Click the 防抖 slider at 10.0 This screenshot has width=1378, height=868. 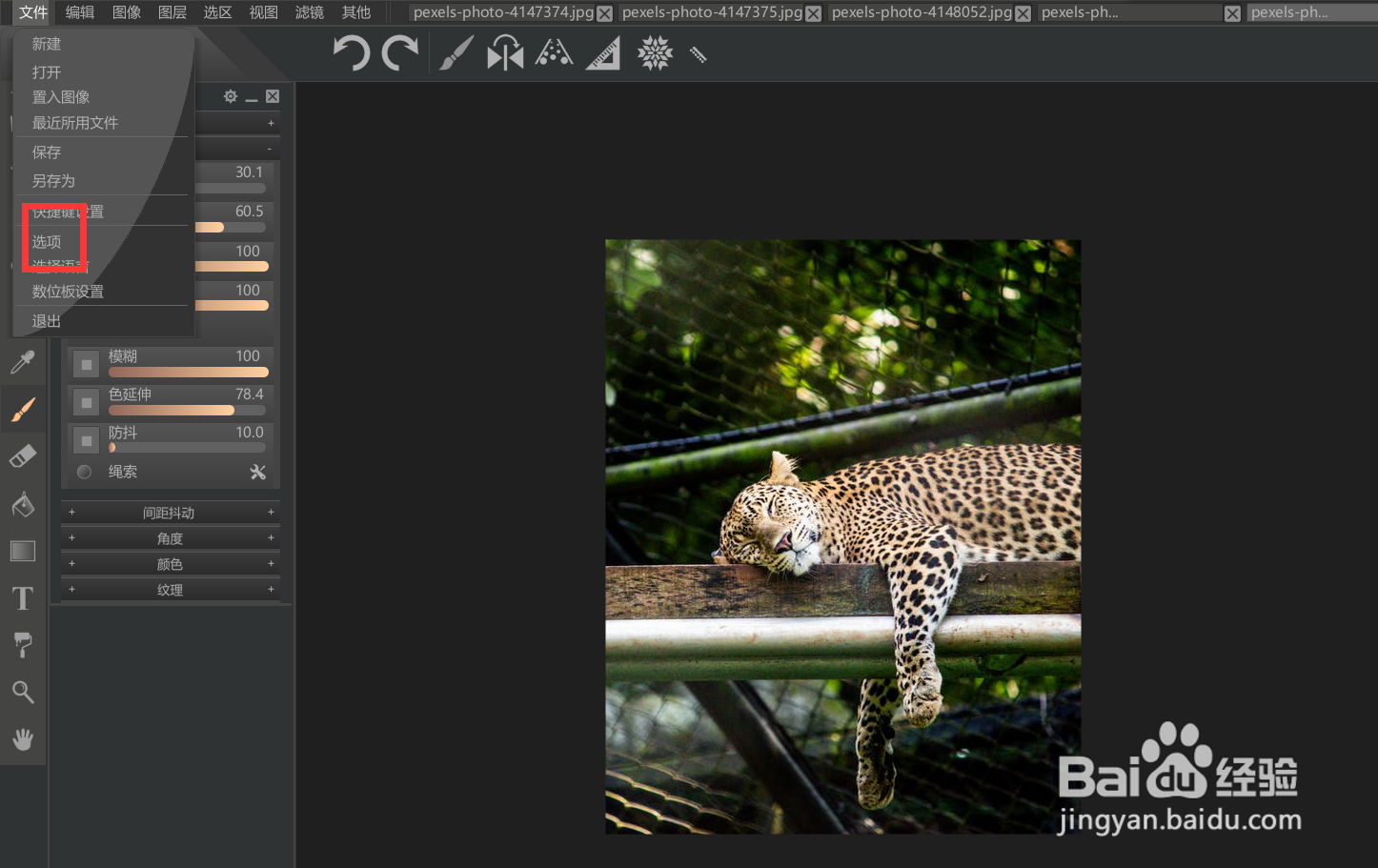[x=187, y=448]
